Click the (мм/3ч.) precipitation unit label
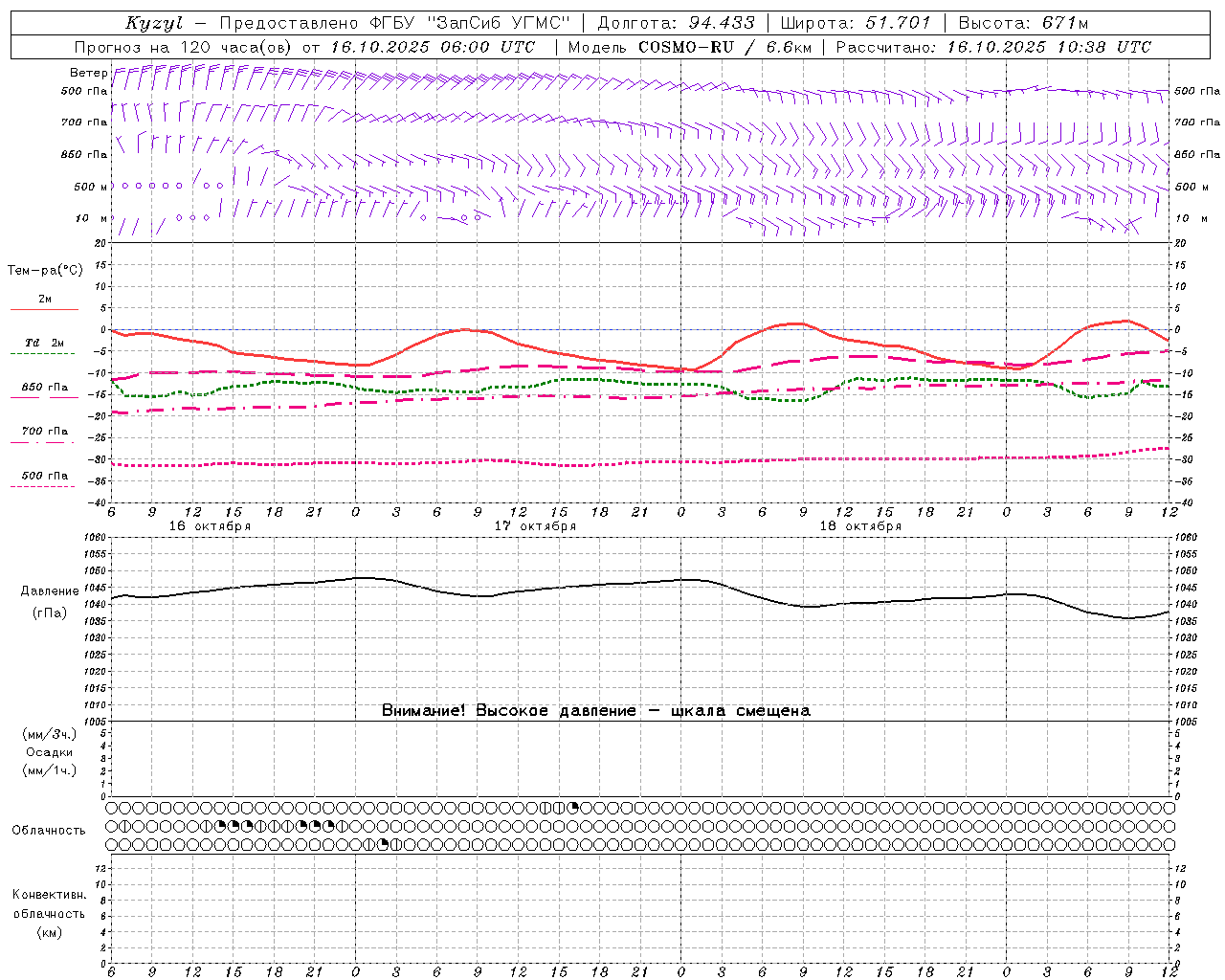This screenshot has height=980, width=1225. click(50, 734)
